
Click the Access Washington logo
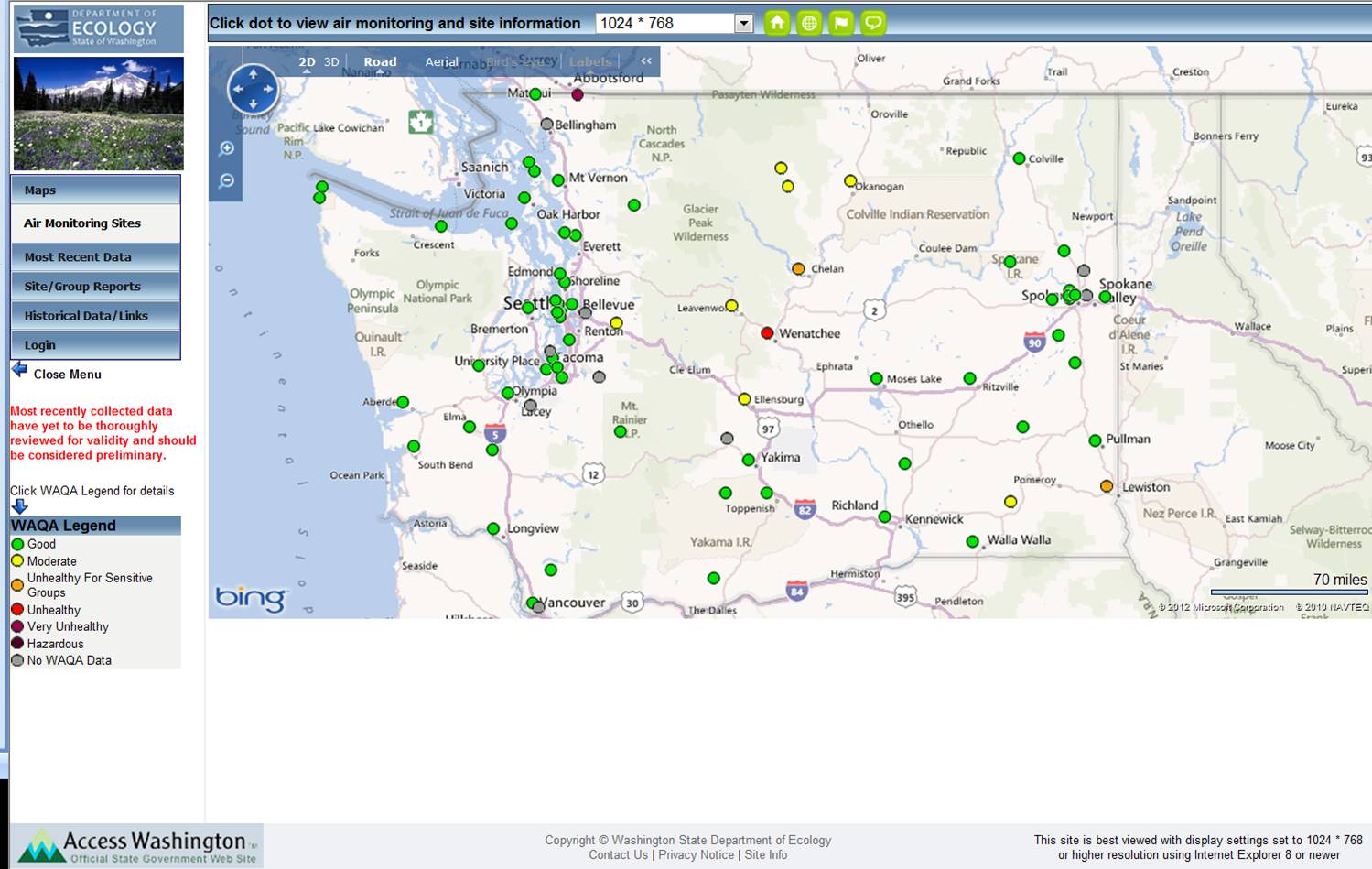click(137, 845)
